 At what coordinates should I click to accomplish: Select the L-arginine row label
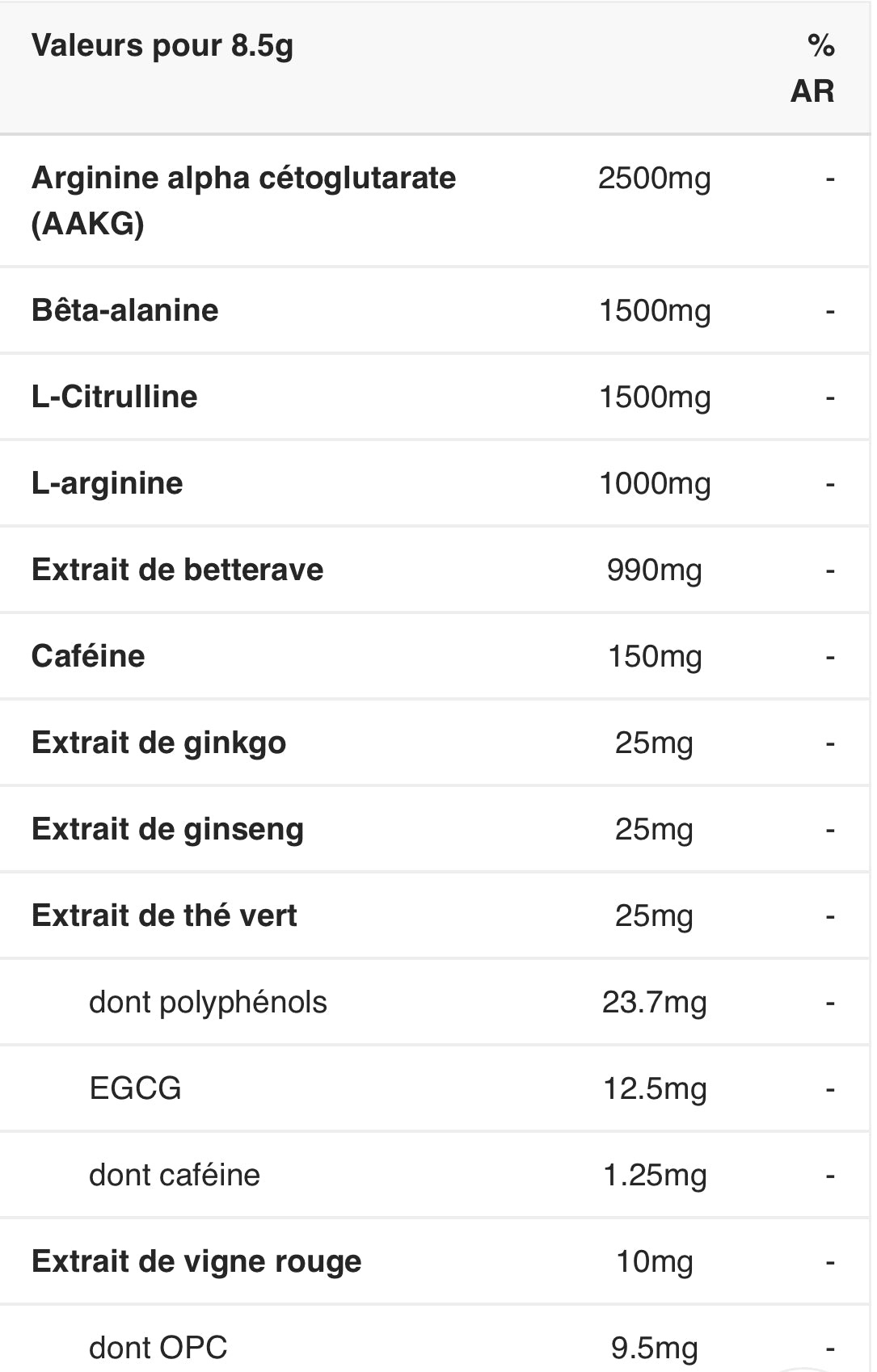click(x=107, y=483)
